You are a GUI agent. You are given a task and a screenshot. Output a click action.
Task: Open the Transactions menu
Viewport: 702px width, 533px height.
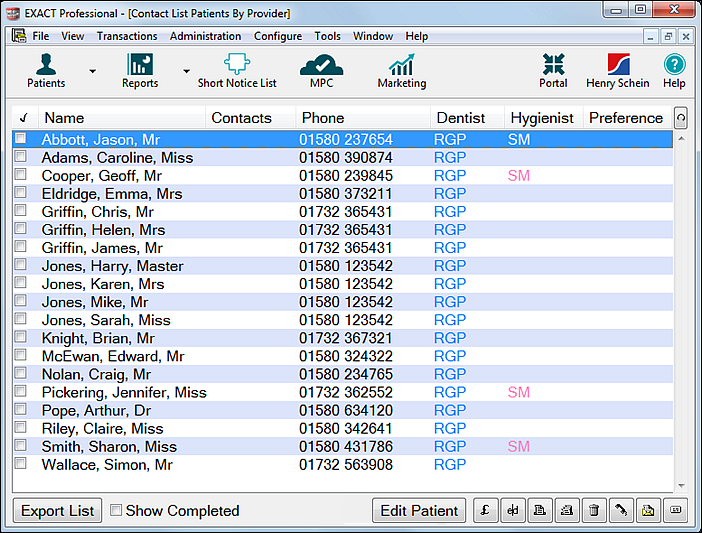tap(127, 36)
